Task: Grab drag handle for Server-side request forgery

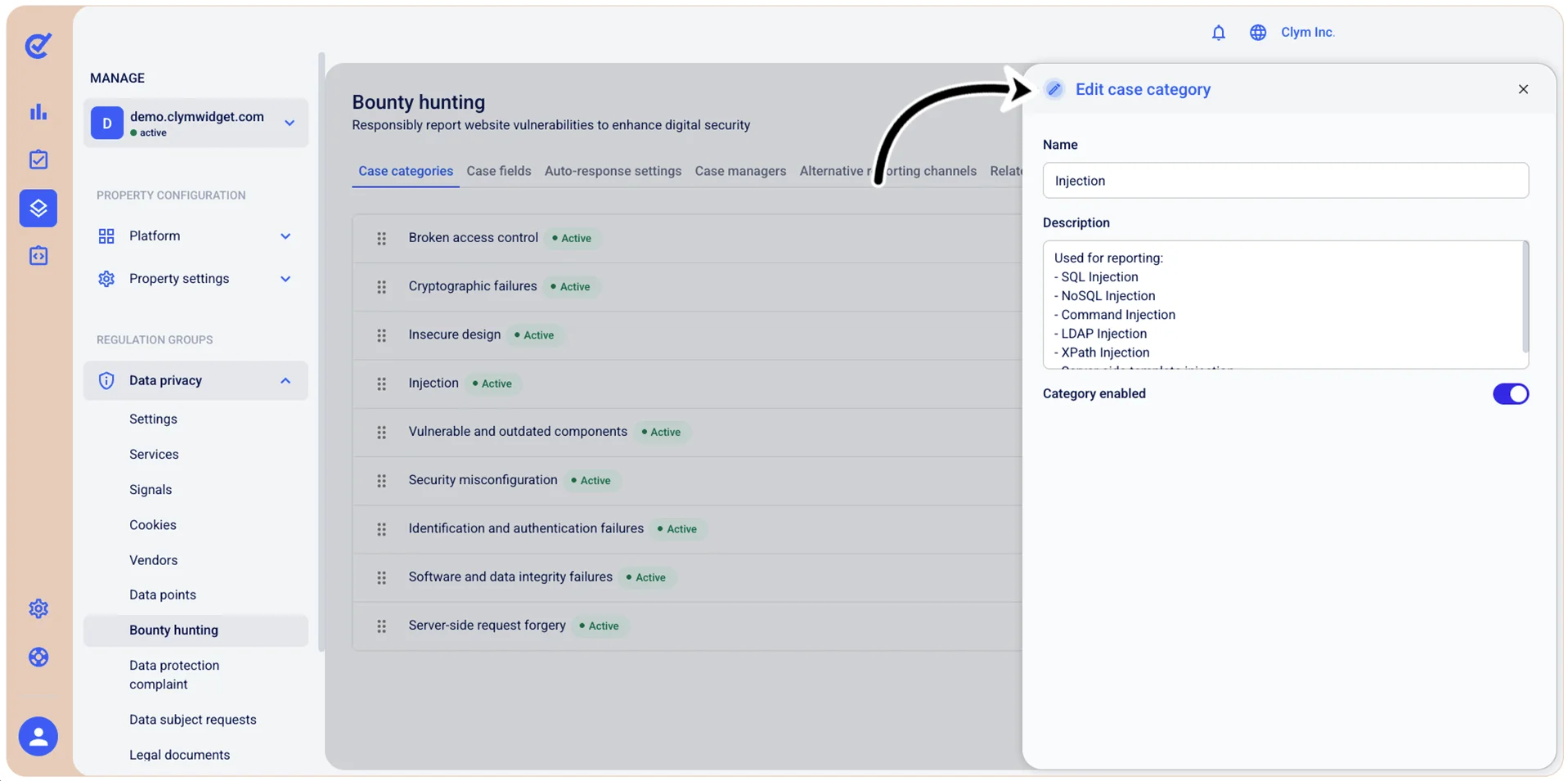Action: tap(381, 626)
